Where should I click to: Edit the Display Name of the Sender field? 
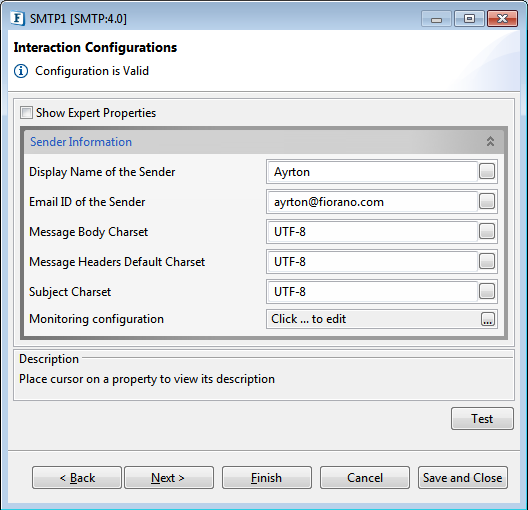[372, 172]
